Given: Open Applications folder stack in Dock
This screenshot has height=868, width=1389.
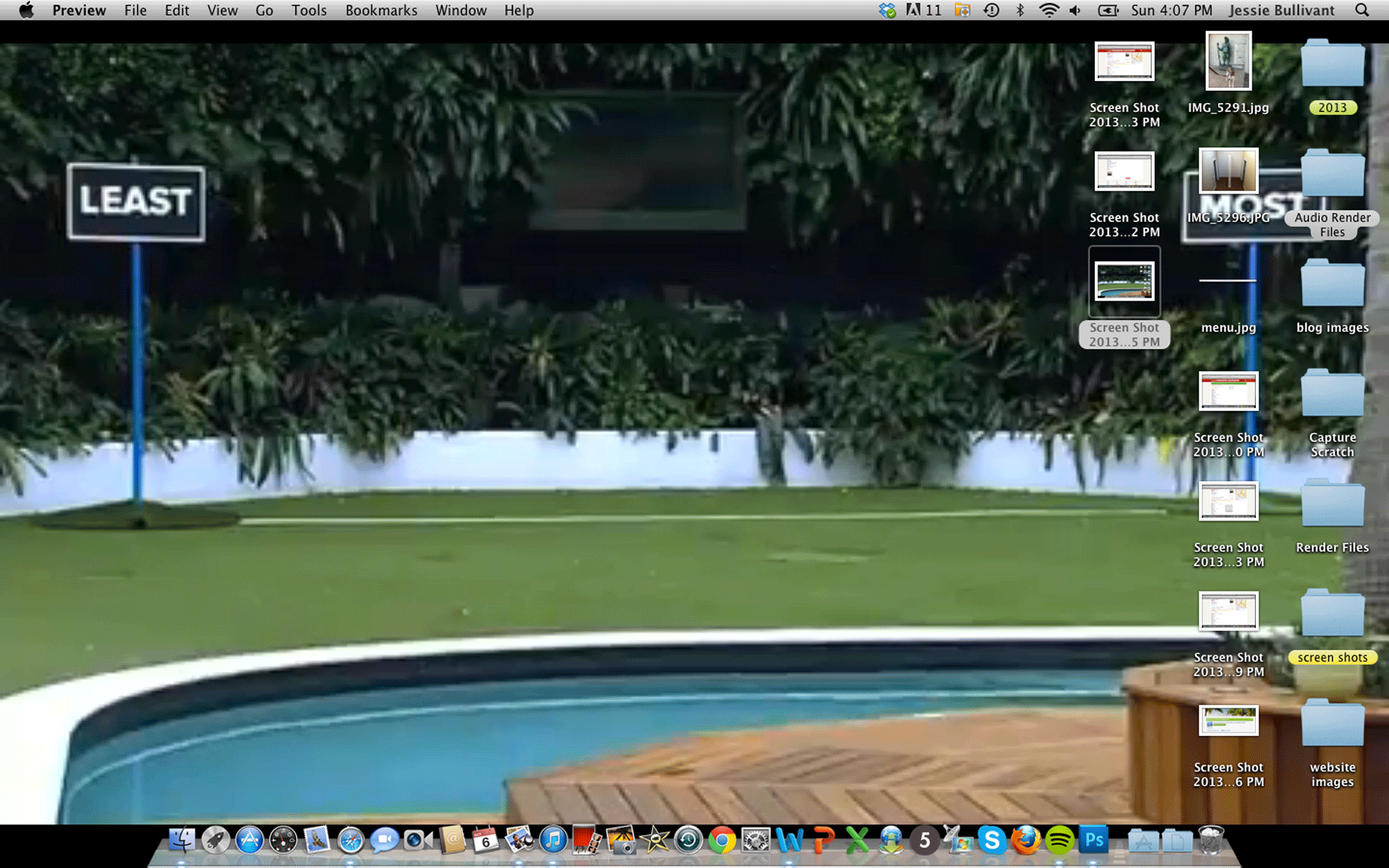Looking at the screenshot, I should [1143, 840].
